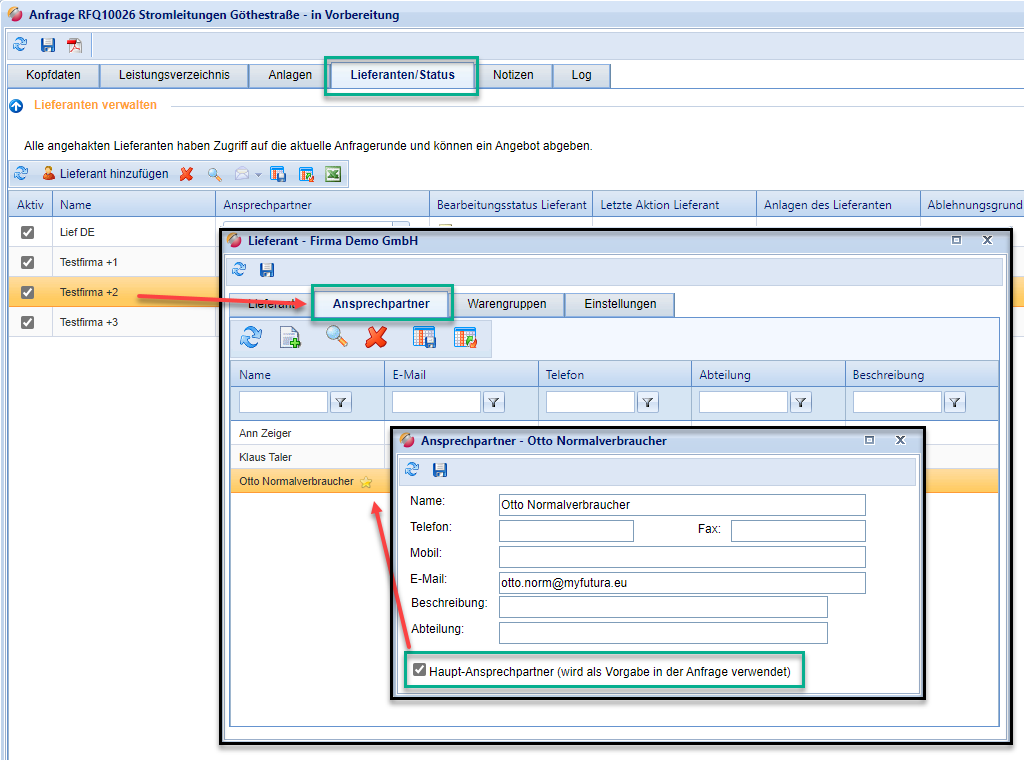Image resolution: width=1024 pixels, height=760 pixels.
Task: Click red X to remove supplier
Action: [186, 174]
